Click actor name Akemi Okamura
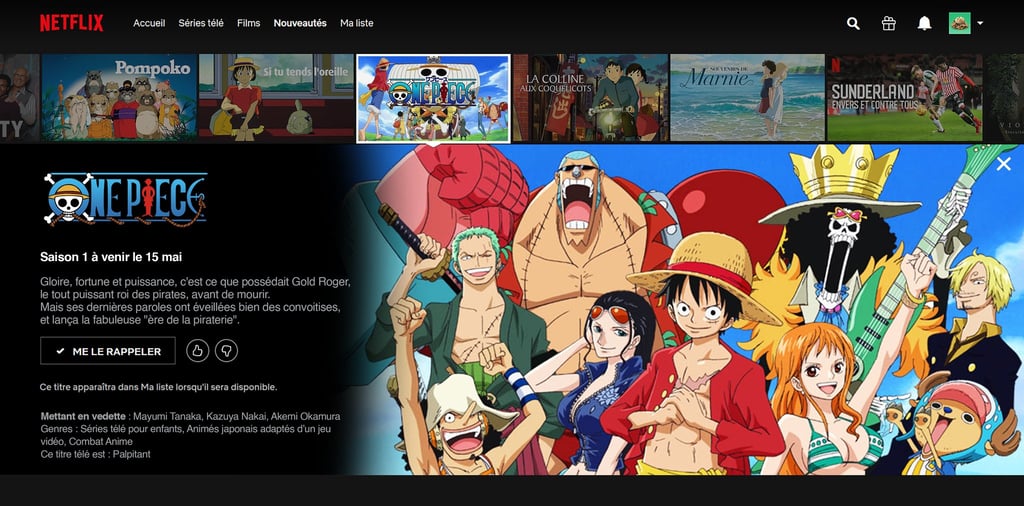The image size is (1024, 506). click(305, 416)
